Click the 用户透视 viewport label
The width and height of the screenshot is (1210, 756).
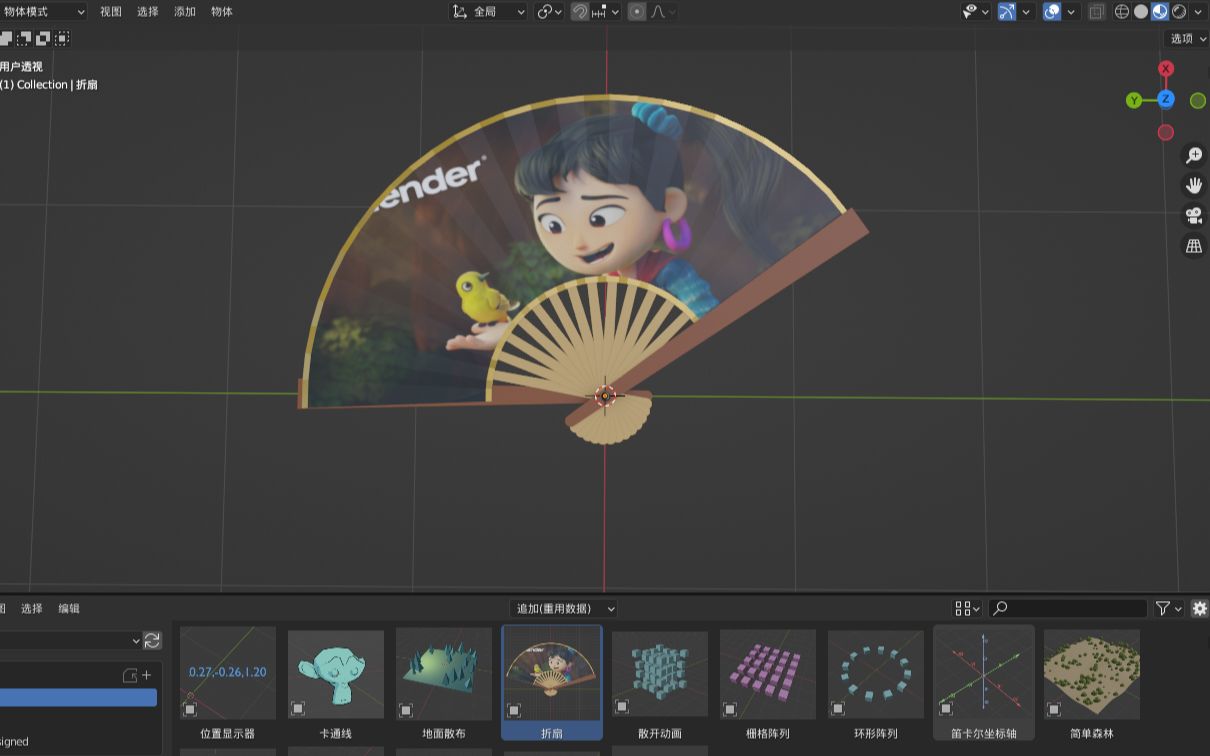(x=21, y=67)
